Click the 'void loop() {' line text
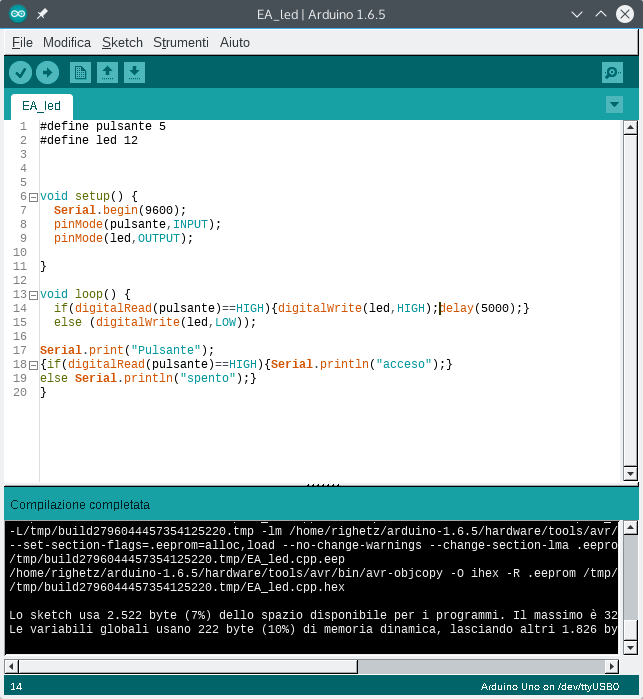Image resolution: width=643 pixels, height=699 pixels. click(85, 295)
